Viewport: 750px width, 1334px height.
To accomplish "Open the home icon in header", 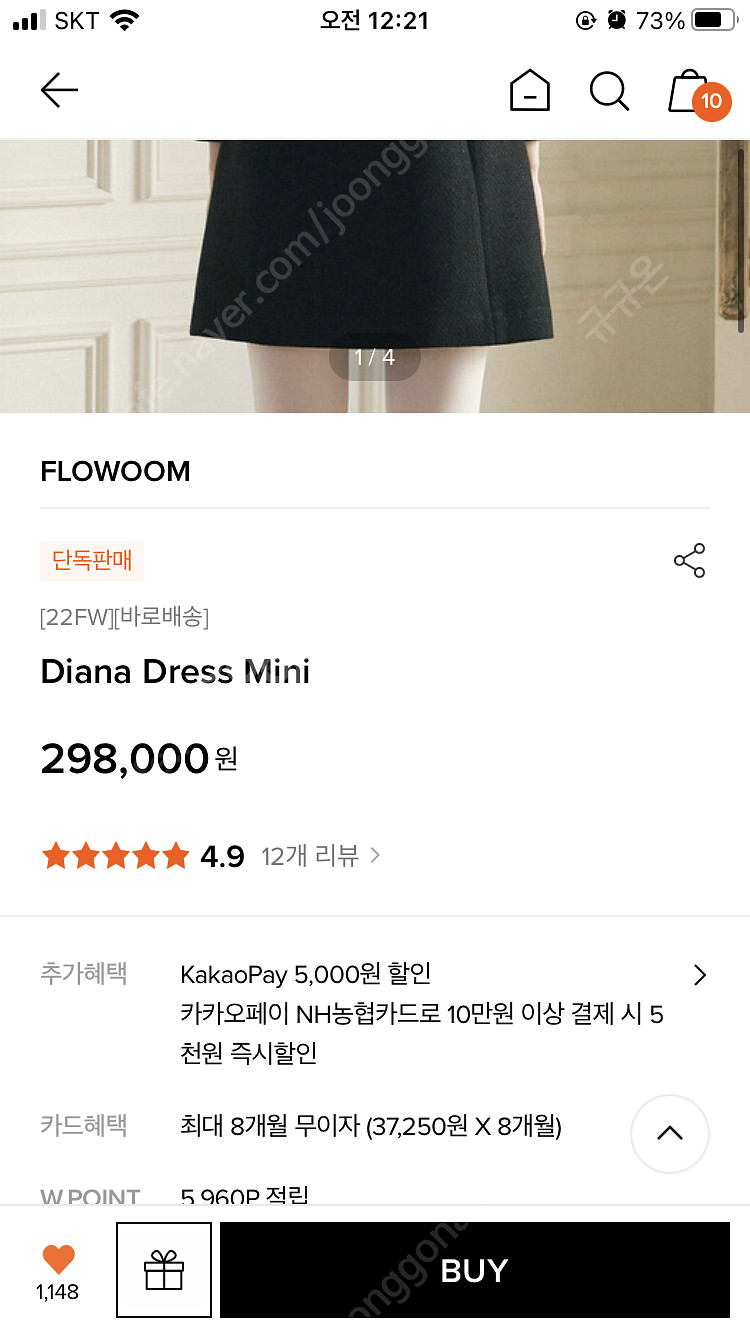I will (x=529, y=91).
